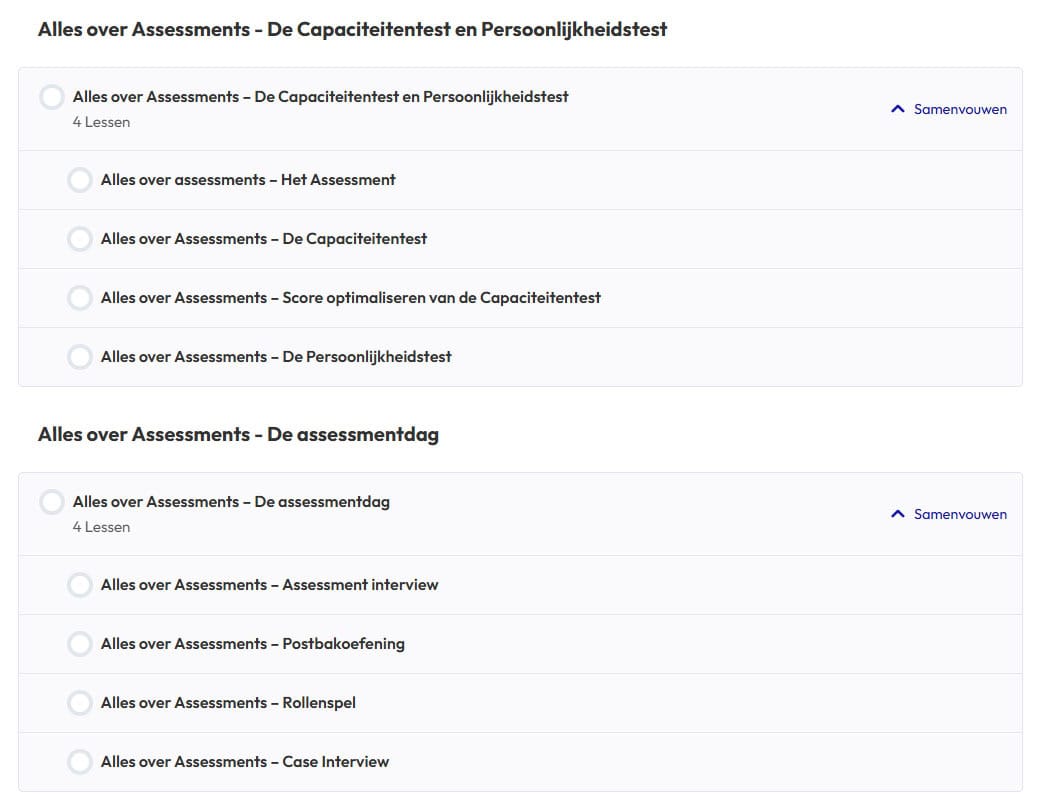The image size is (1041, 795).
Task: Click the '4 Lessen' label of the first module
Action: (101, 122)
